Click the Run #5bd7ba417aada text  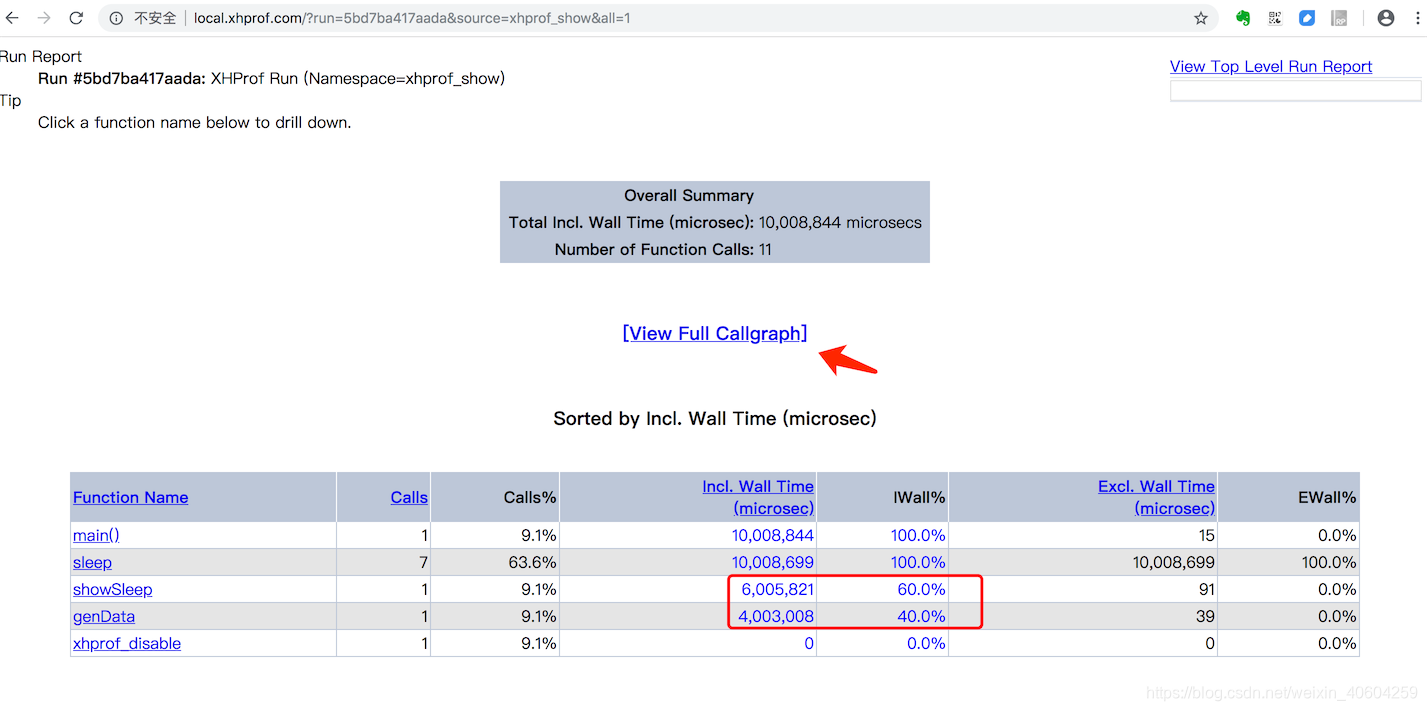[122, 78]
